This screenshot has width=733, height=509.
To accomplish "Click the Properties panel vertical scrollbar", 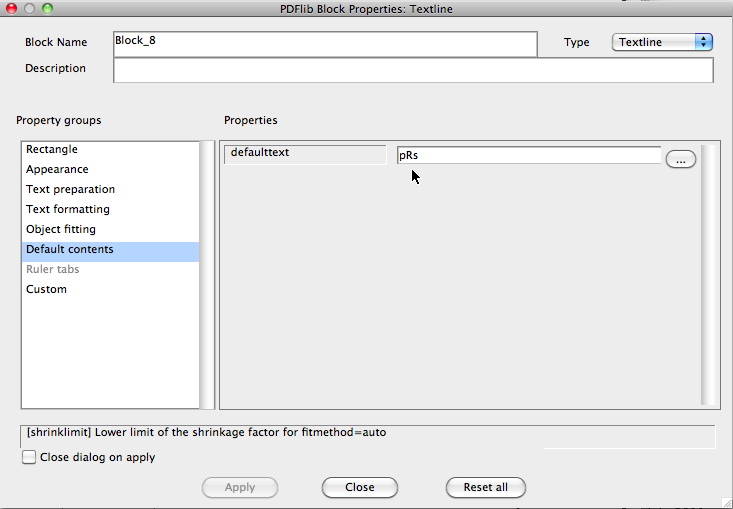I will coord(708,275).
